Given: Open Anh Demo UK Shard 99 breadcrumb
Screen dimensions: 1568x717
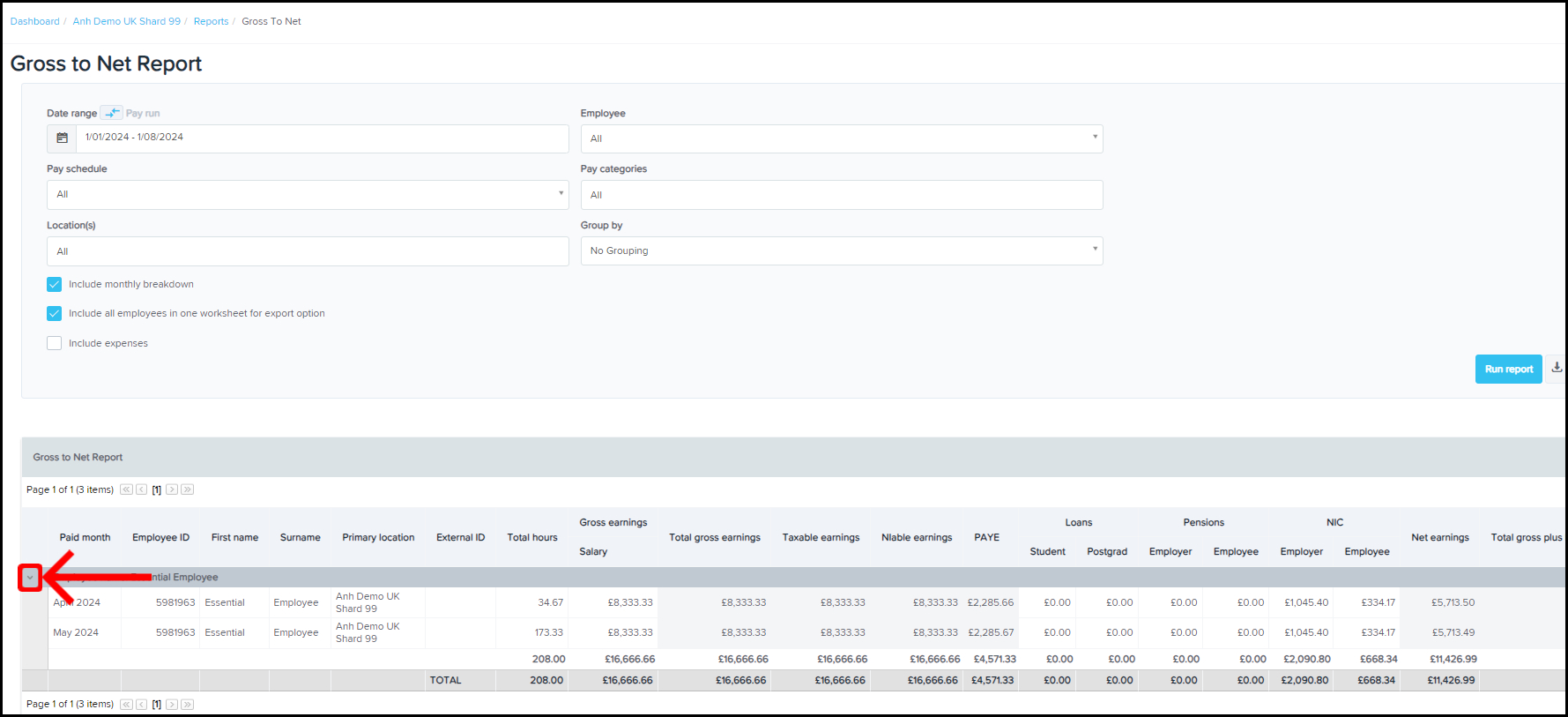Looking at the screenshot, I should point(126,21).
